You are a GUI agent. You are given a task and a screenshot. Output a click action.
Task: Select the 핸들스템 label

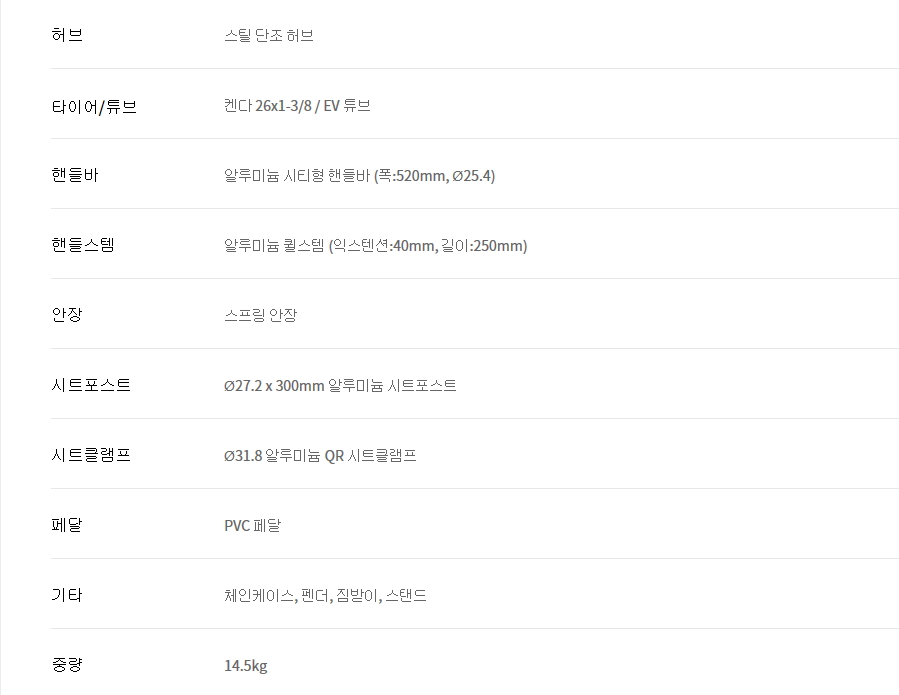coord(83,246)
